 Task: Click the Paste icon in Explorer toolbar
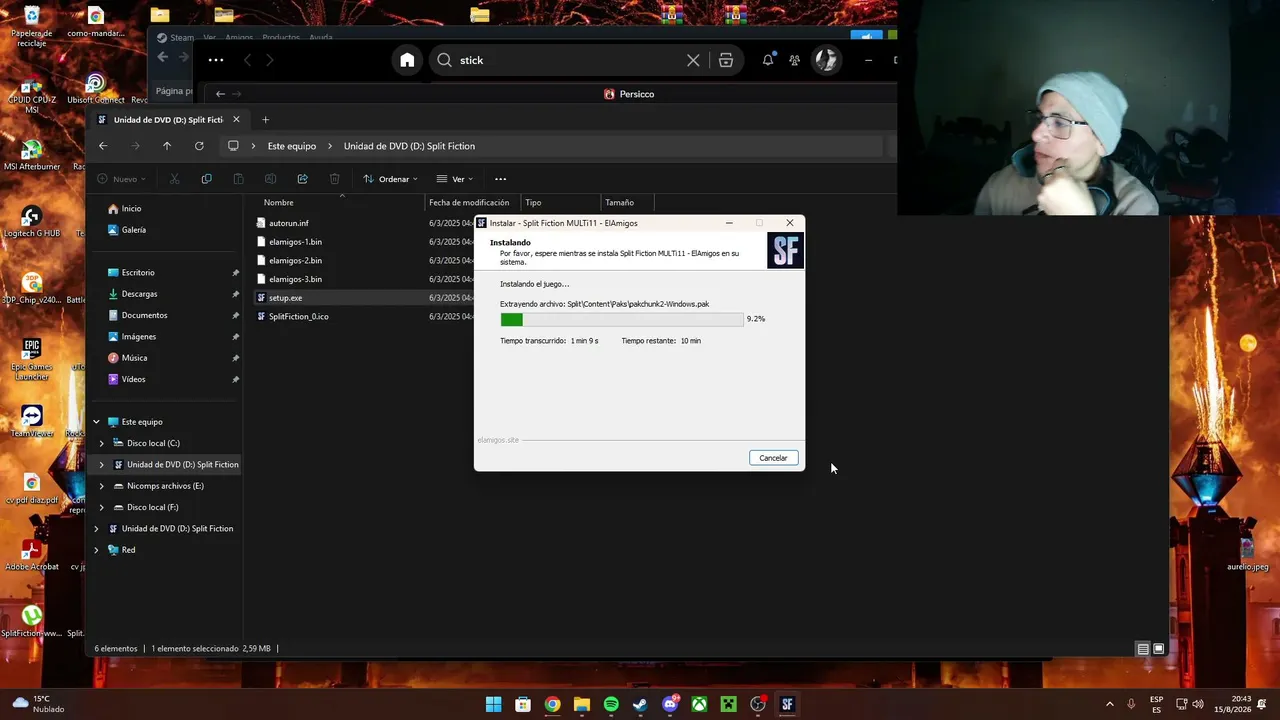(238, 179)
